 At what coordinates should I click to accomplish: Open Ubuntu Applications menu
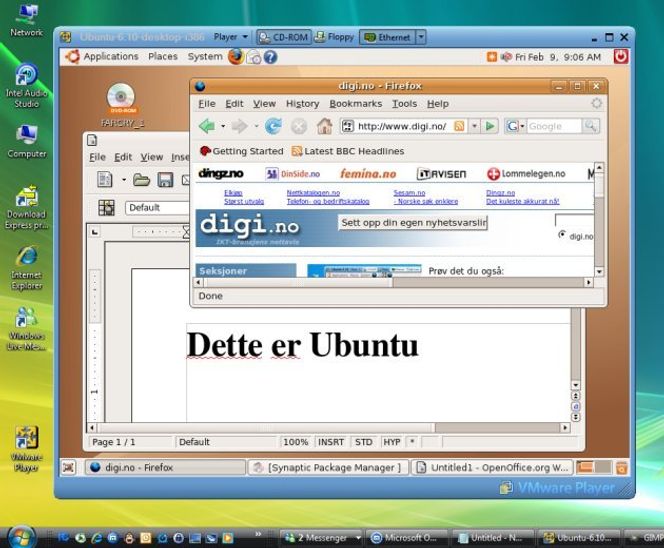tap(111, 56)
